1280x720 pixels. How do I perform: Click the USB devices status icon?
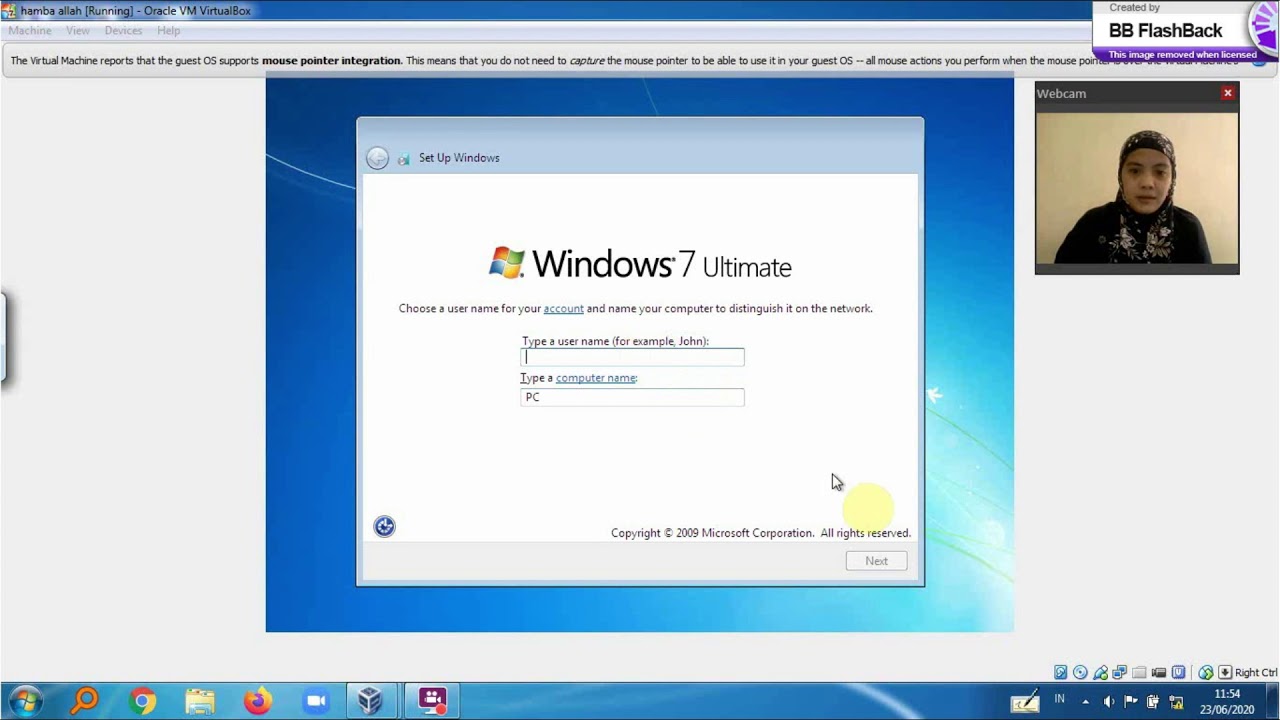coord(1100,672)
